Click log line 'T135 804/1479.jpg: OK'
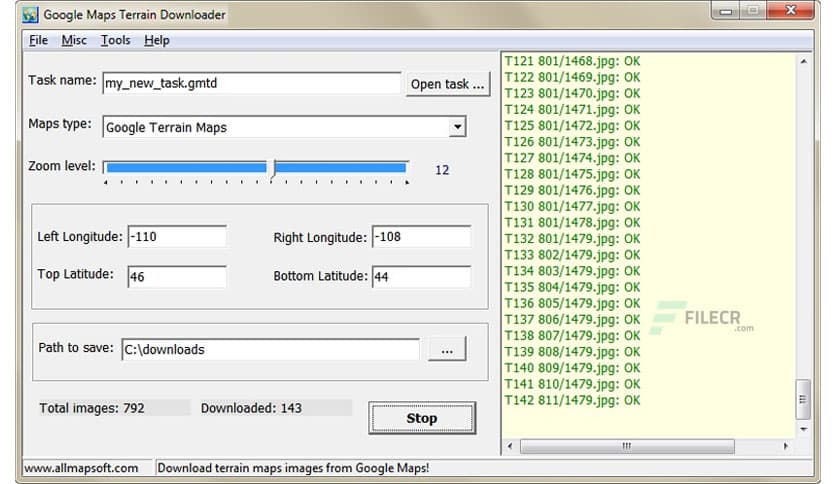 point(572,287)
